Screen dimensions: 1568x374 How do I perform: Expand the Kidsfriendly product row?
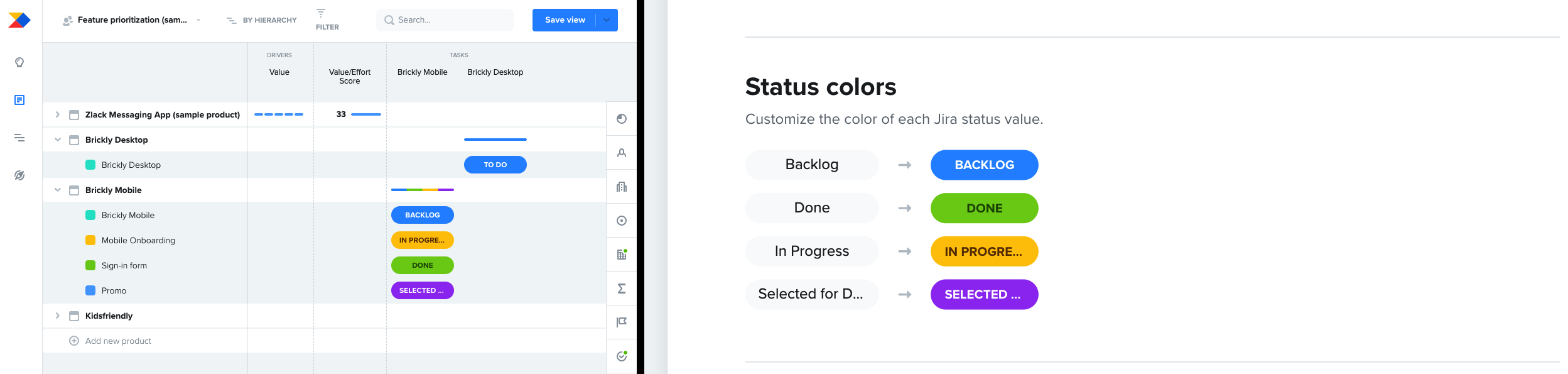(57, 316)
